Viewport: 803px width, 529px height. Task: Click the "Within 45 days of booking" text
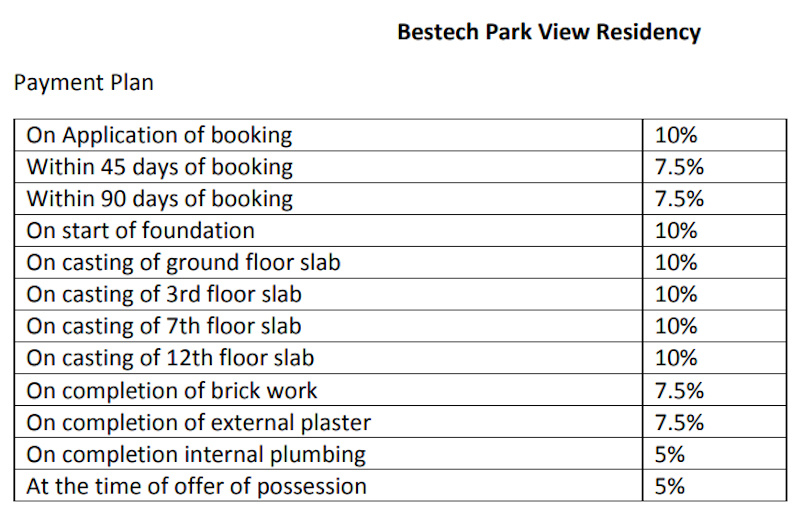click(159, 166)
